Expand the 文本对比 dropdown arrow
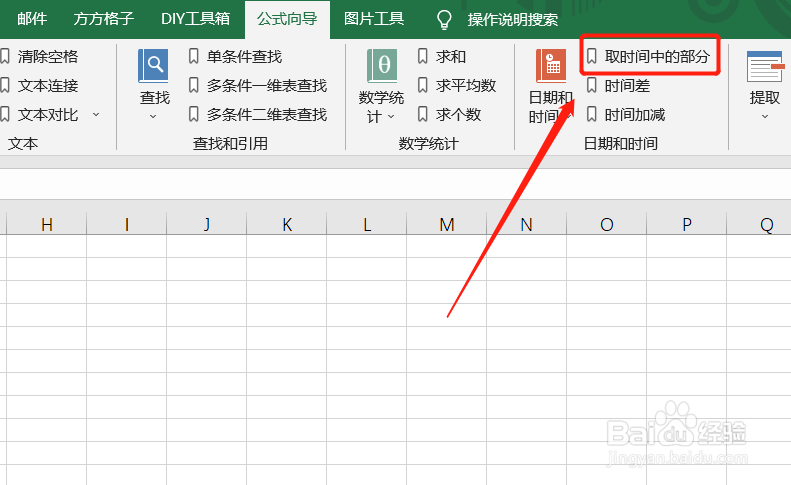 click(x=96, y=115)
